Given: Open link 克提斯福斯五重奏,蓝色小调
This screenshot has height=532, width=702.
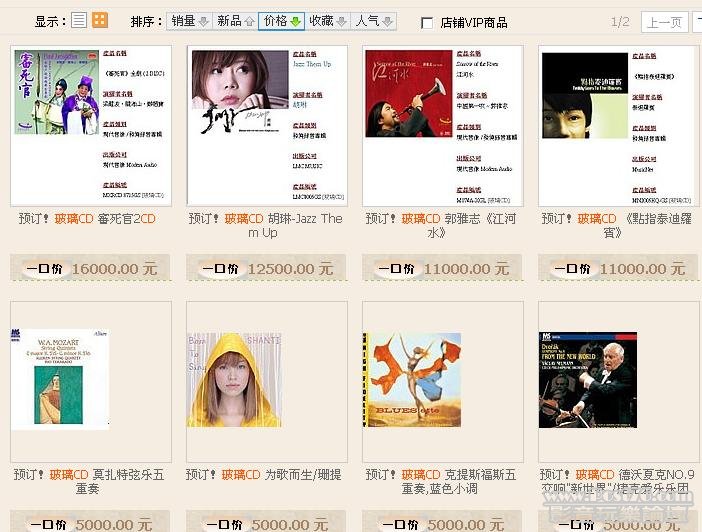Looking at the screenshot, I should pyautogui.click(x=441, y=481).
